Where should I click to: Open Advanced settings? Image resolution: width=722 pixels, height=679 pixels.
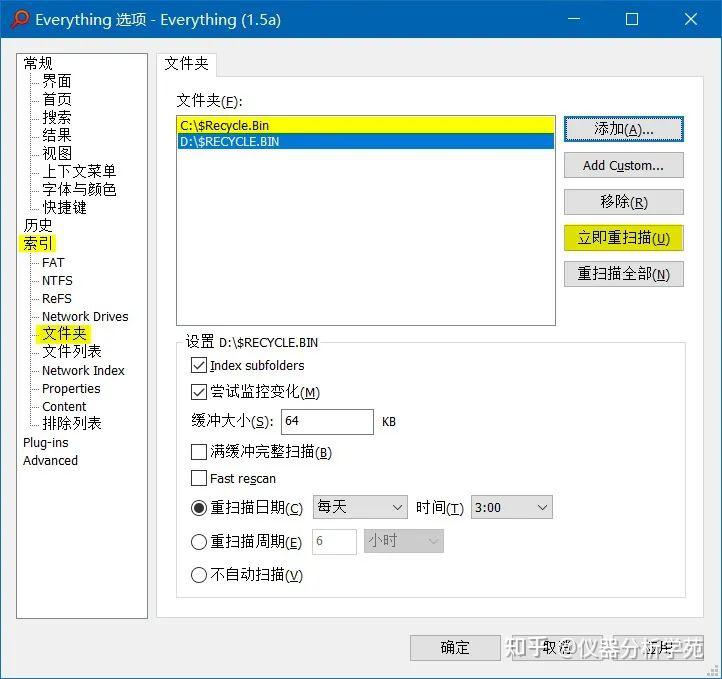tap(50, 460)
